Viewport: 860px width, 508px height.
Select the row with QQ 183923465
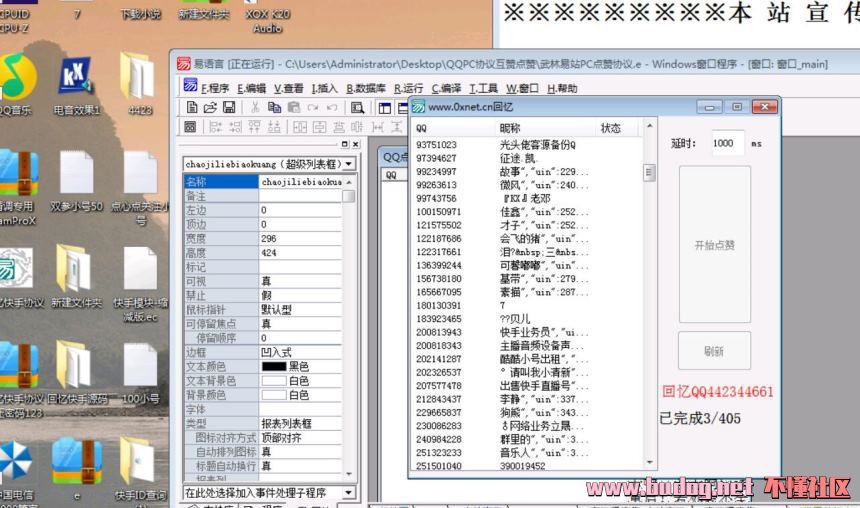pyautogui.click(x=527, y=319)
